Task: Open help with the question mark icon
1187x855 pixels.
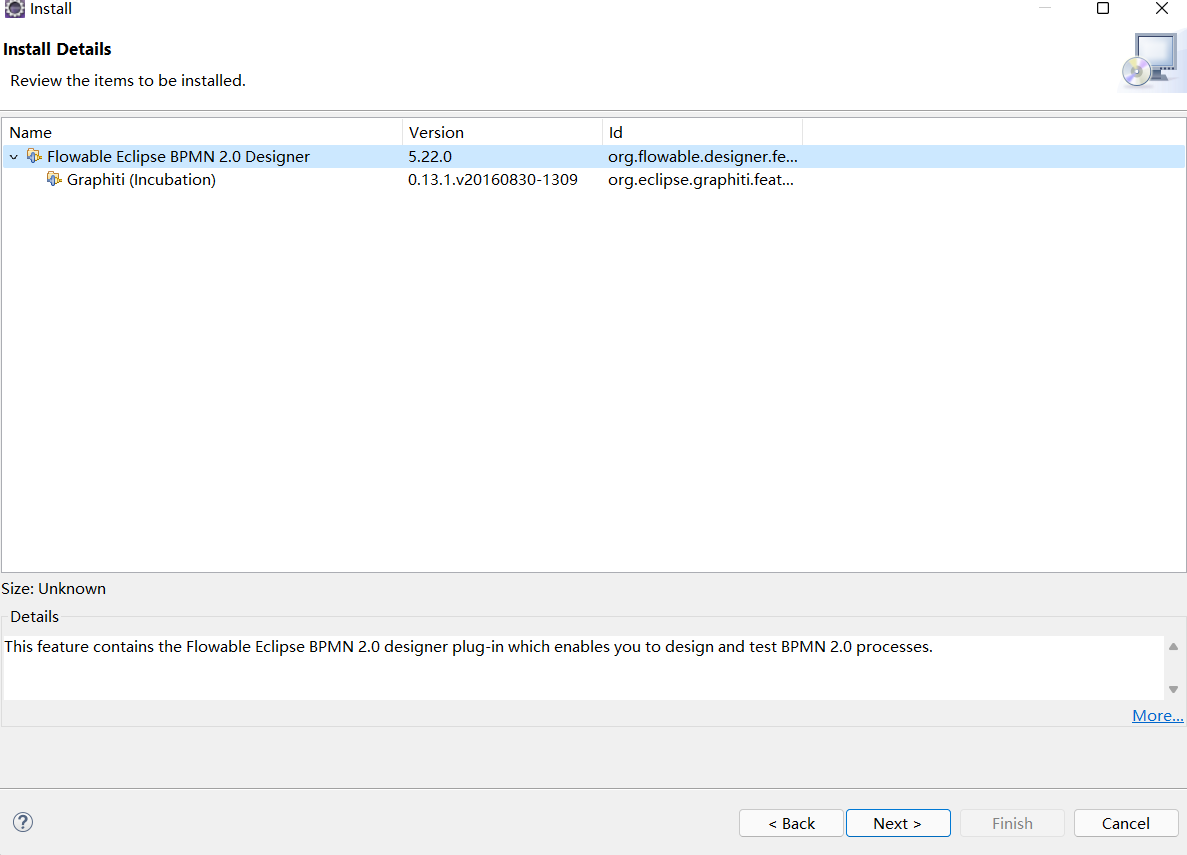Action: pos(22,822)
